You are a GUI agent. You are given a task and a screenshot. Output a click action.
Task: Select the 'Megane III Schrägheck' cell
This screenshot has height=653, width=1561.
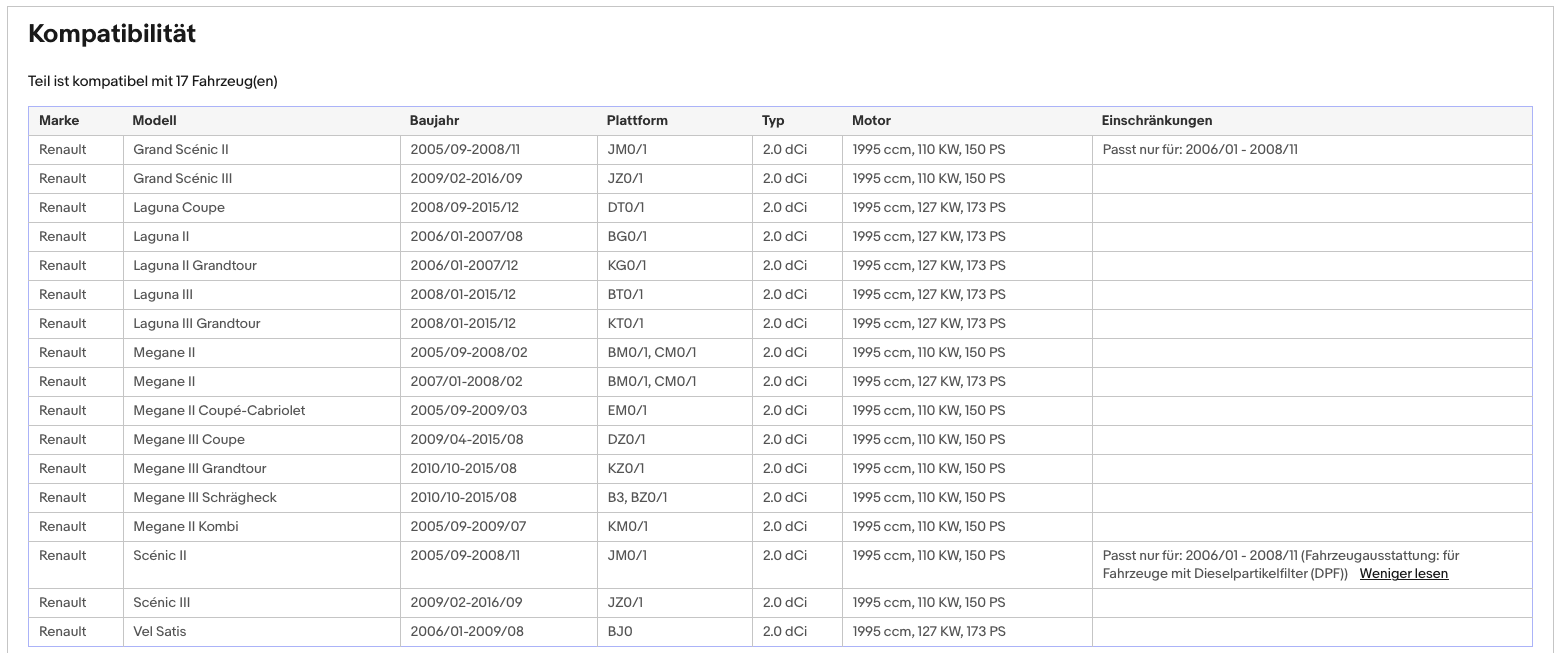[x=262, y=497]
